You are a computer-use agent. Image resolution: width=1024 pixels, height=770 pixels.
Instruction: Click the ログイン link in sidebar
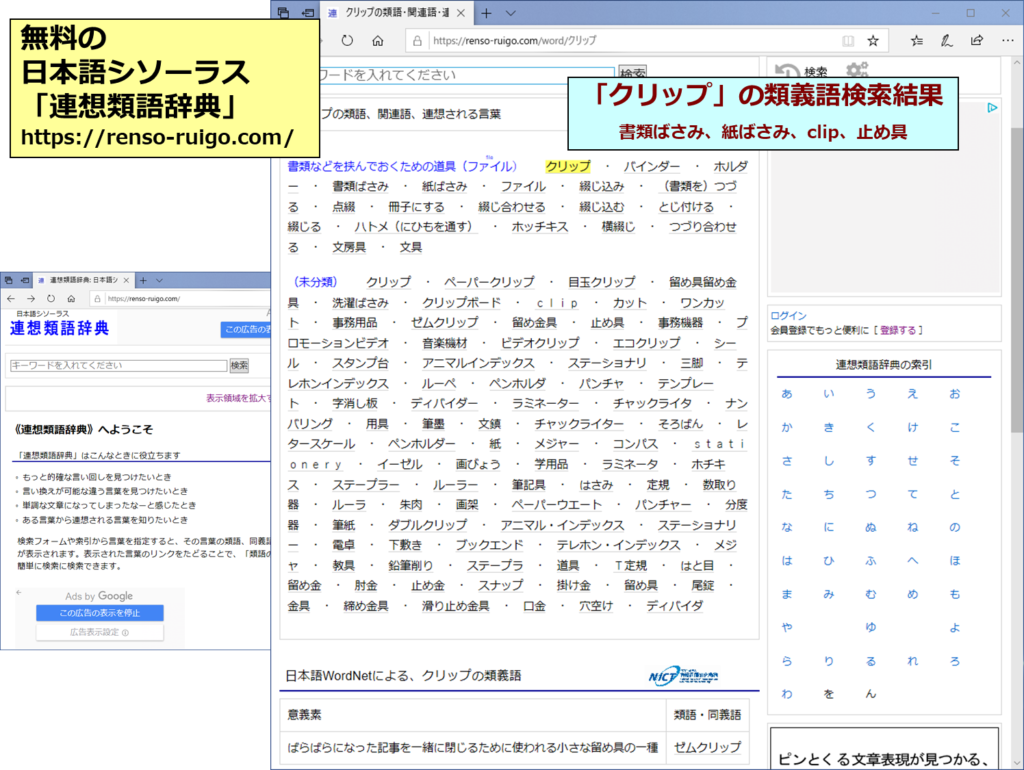[788, 316]
